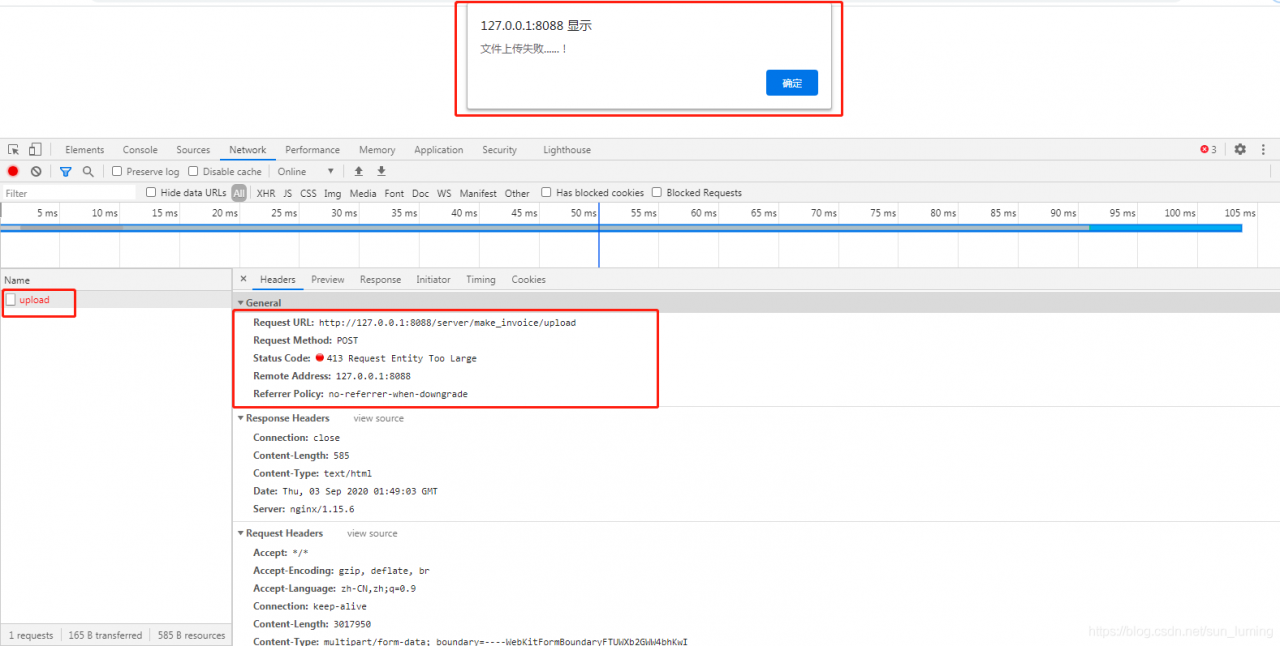Image resolution: width=1280 pixels, height=646 pixels.
Task: Enable the Preserve log checkbox
Action: pos(117,172)
